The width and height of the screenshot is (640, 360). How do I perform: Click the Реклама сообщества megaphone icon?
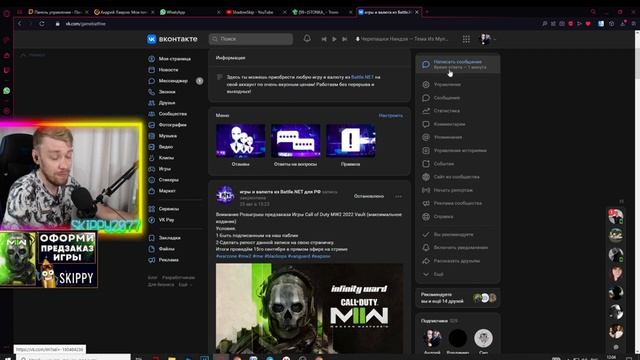[426, 203]
